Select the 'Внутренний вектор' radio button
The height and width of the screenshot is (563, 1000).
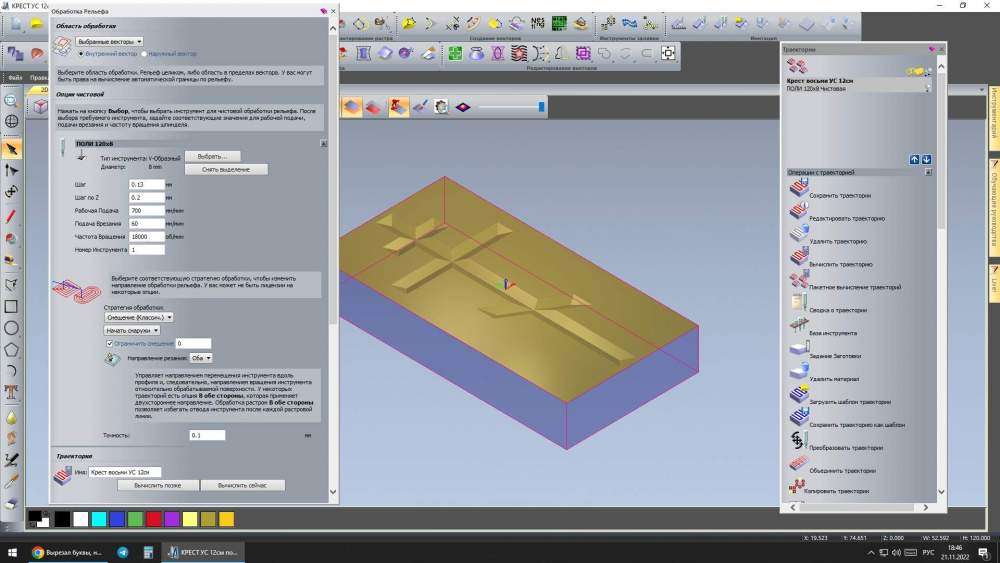(x=80, y=53)
